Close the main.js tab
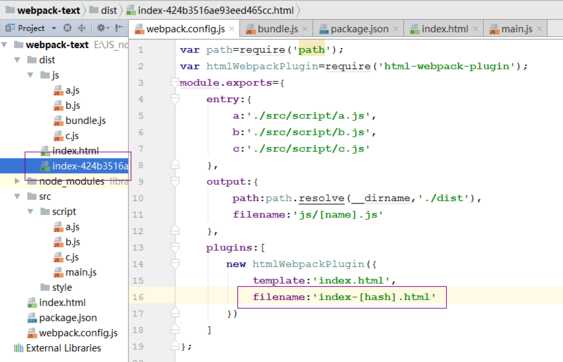The image size is (563, 362). 539,29
